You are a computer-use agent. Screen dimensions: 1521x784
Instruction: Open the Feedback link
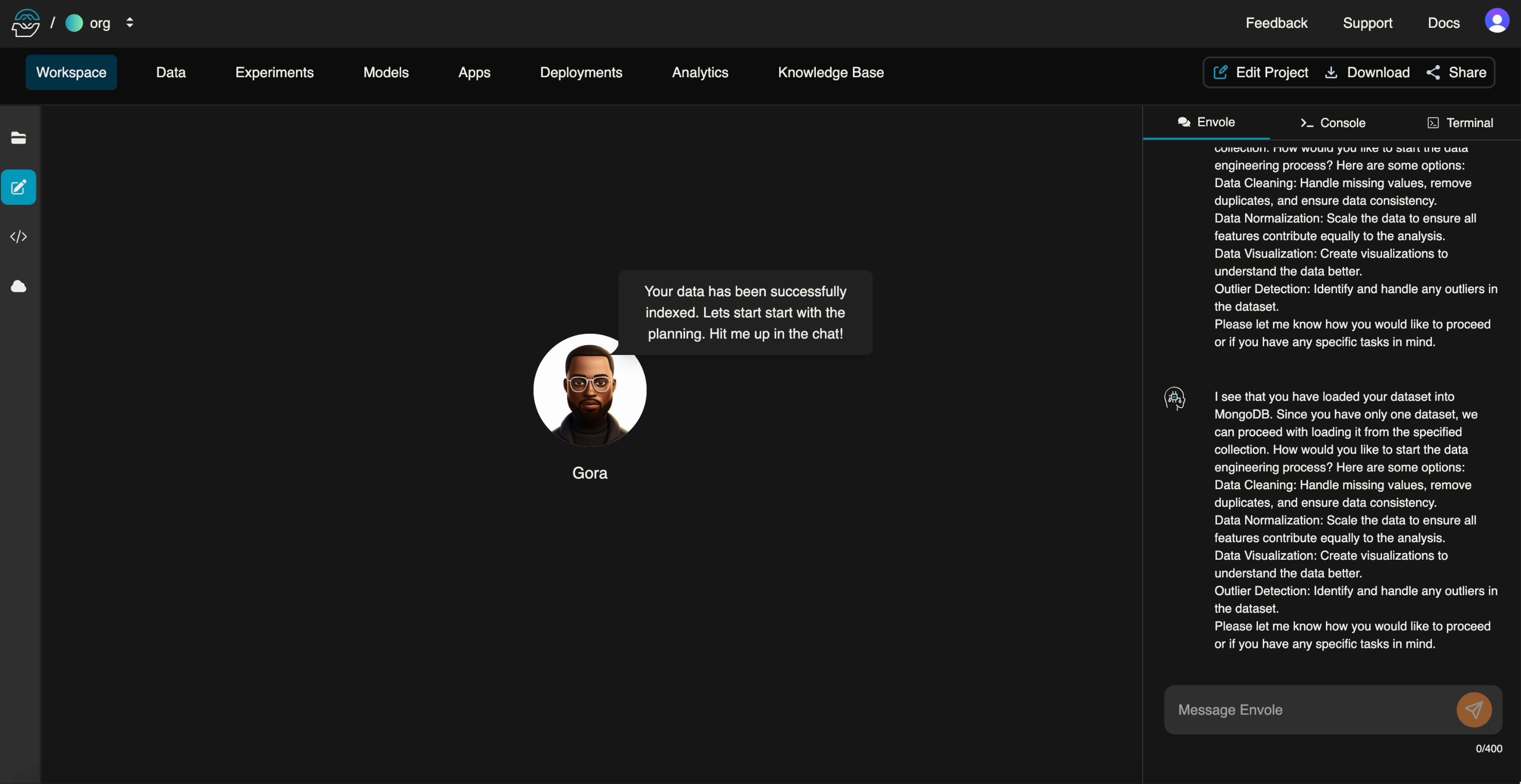coord(1276,23)
